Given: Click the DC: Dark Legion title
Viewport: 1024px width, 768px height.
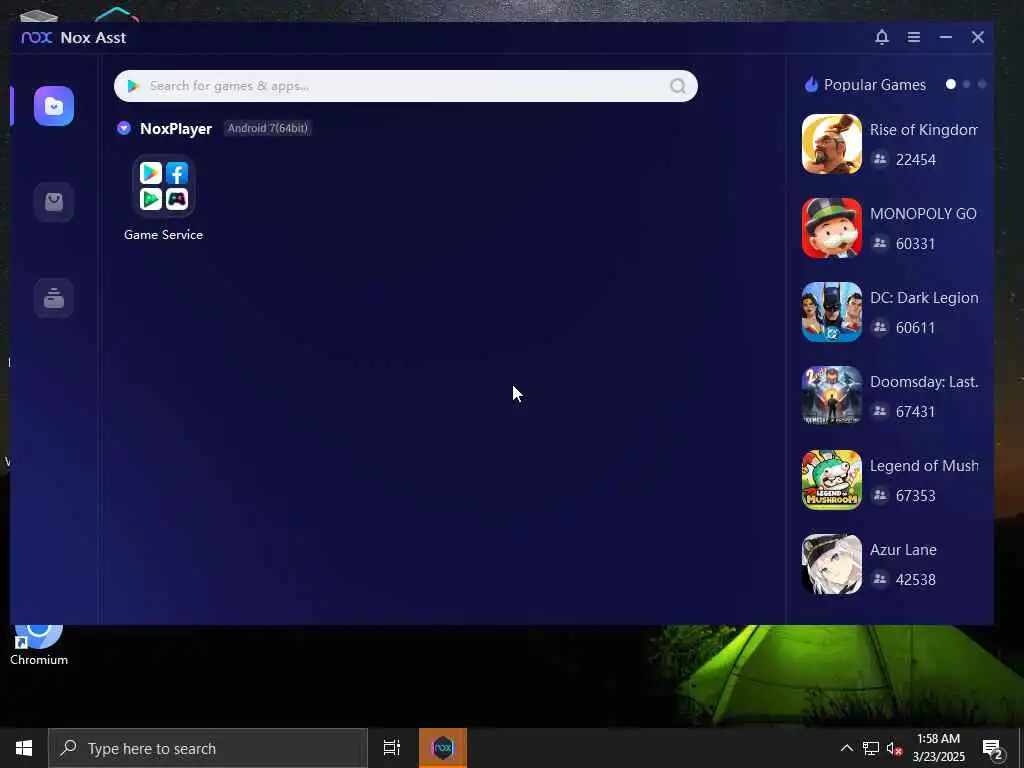Looking at the screenshot, I should [x=924, y=298].
